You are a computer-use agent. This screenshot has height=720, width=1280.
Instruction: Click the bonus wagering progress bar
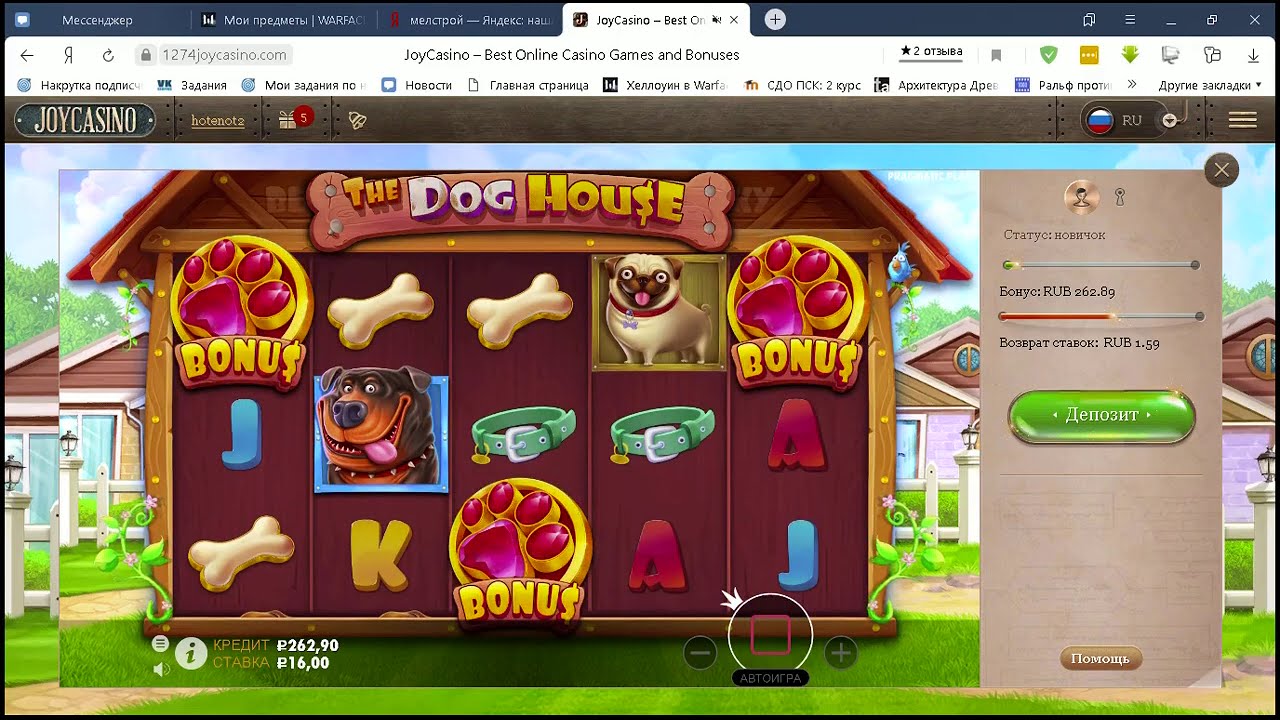[x=1101, y=316]
